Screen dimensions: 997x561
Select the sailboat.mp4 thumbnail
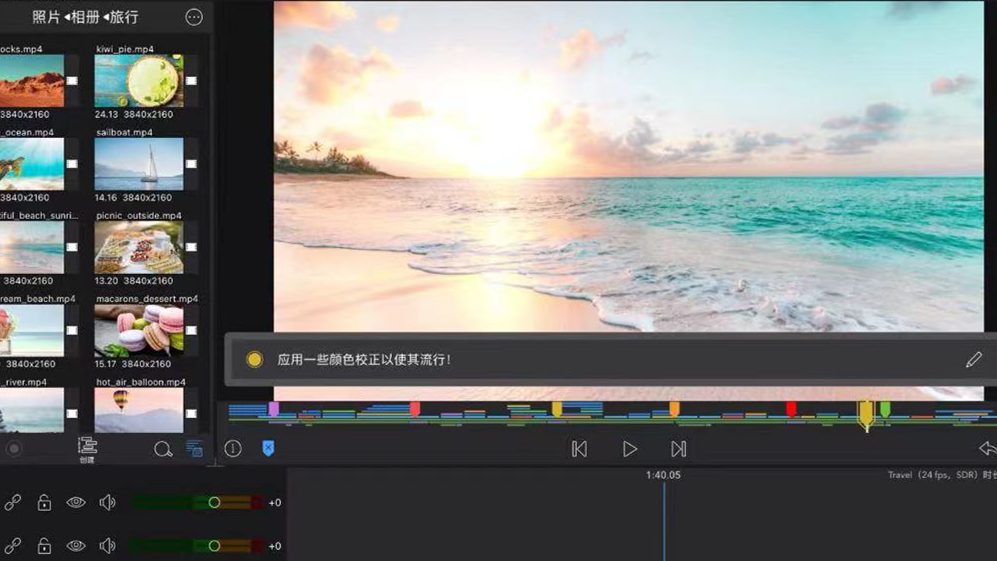tap(139, 164)
